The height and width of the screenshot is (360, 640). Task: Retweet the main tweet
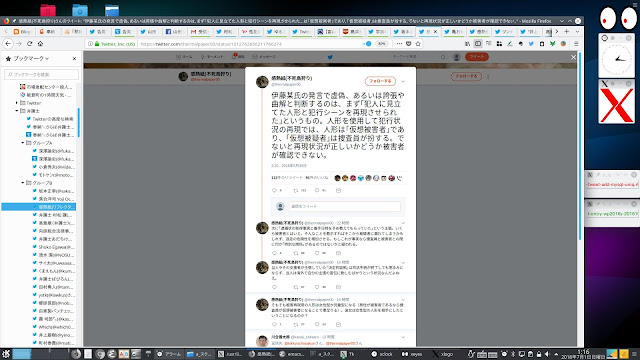296,191
